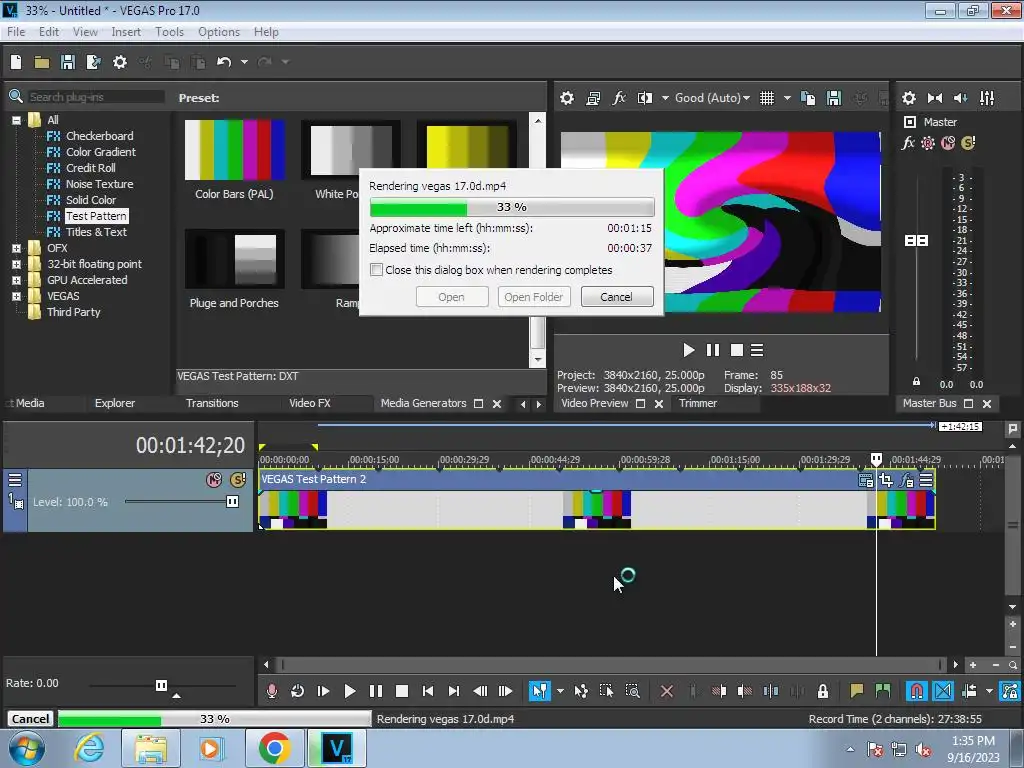The width and height of the screenshot is (1024, 768).
Task: Switch to the Trimmer tab
Action: (697, 404)
